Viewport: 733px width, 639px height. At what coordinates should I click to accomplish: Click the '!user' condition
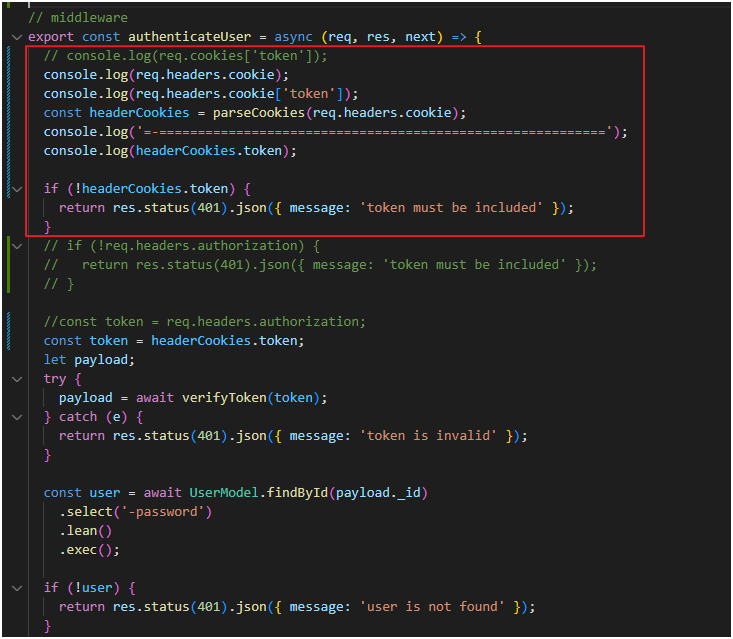click(93, 588)
